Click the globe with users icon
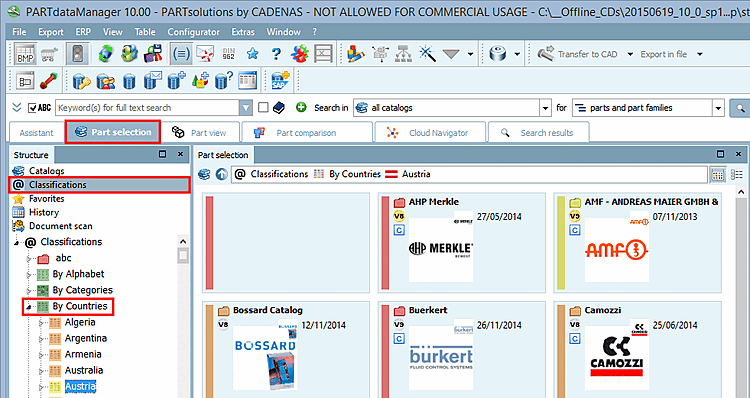 [x=129, y=54]
